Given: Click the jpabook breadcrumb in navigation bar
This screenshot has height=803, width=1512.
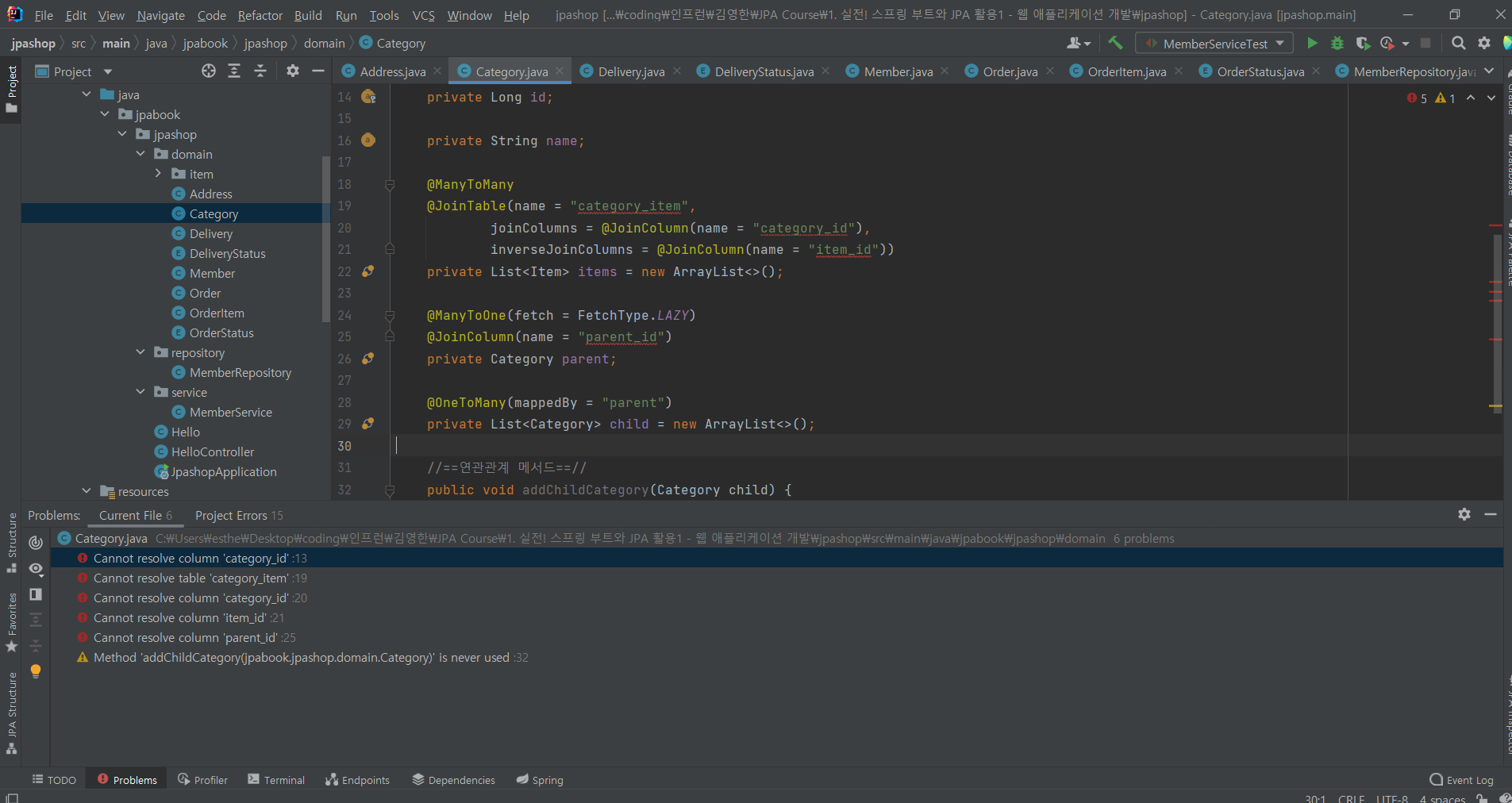Looking at the screenshot, I should [205, 43].
